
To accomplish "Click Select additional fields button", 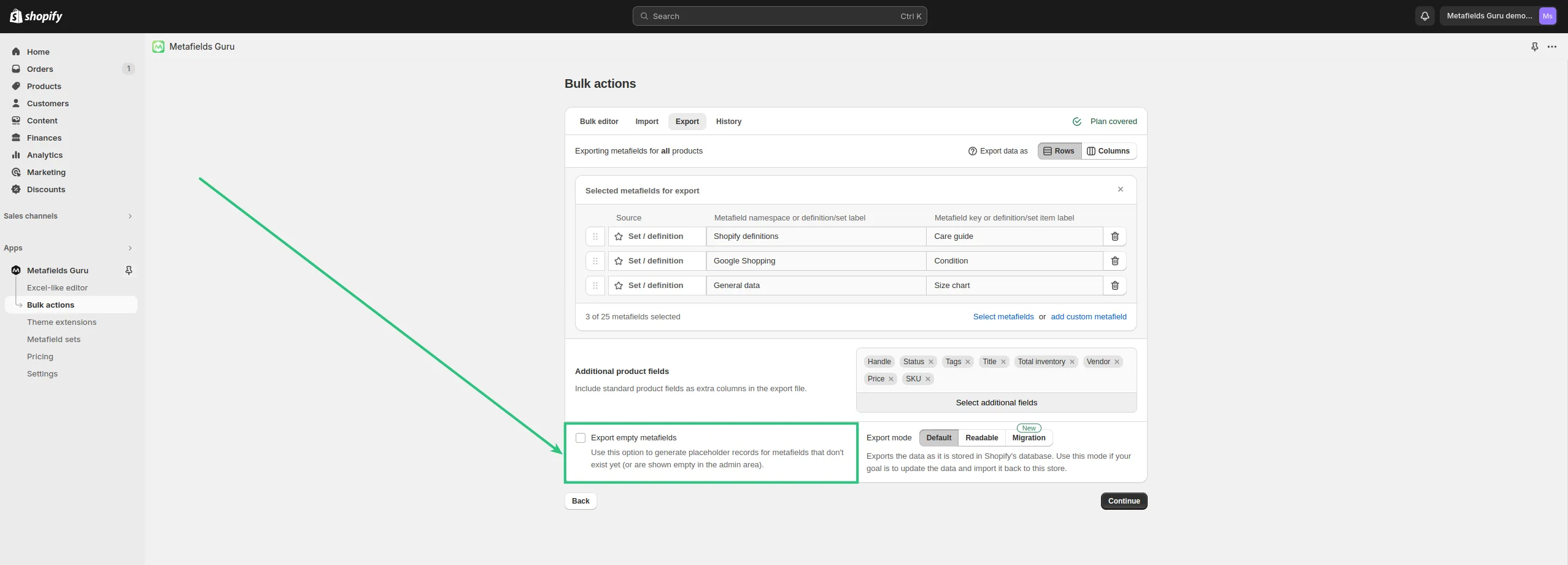I will tap(997, 403).
